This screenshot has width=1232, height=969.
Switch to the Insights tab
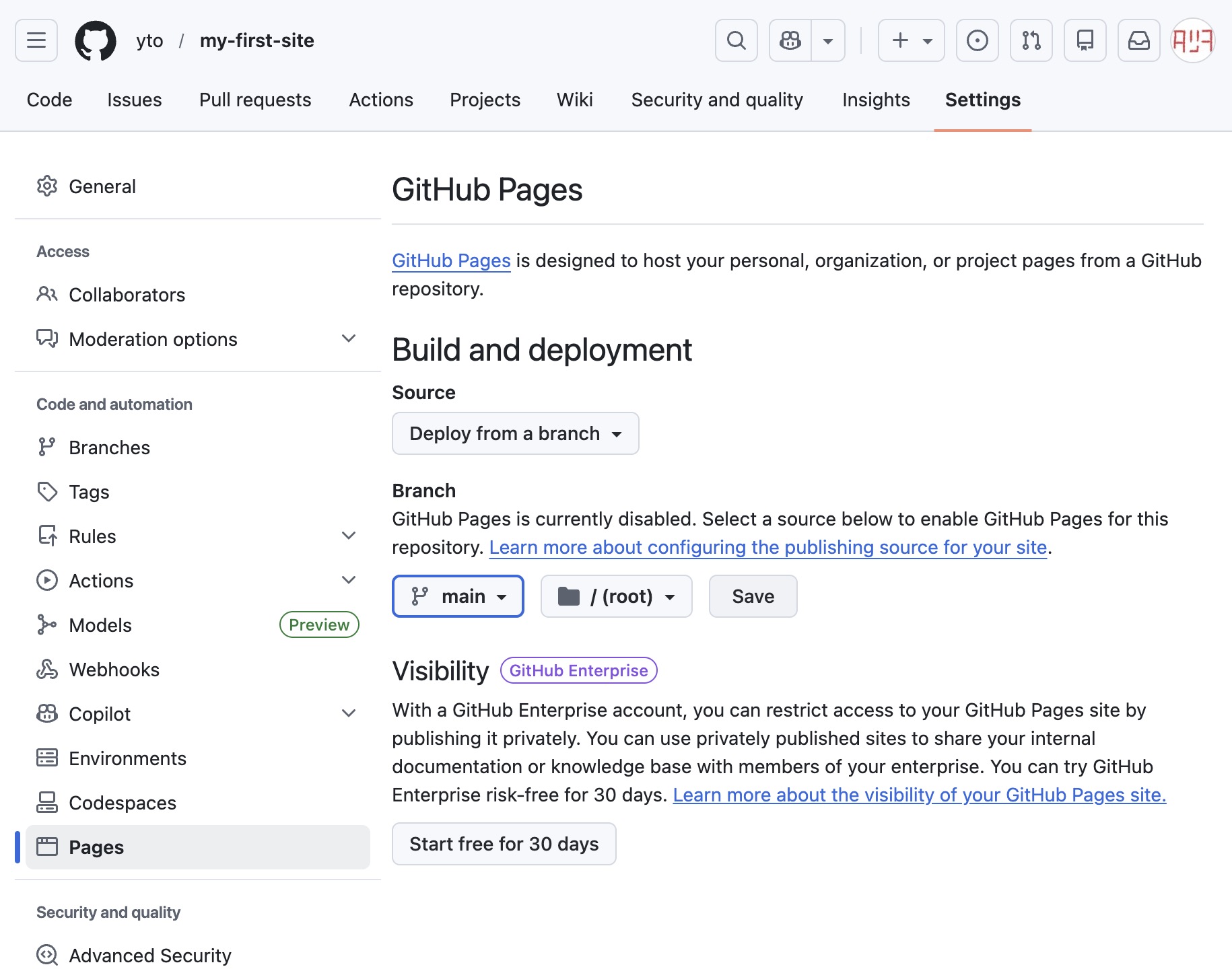[876, 100]
